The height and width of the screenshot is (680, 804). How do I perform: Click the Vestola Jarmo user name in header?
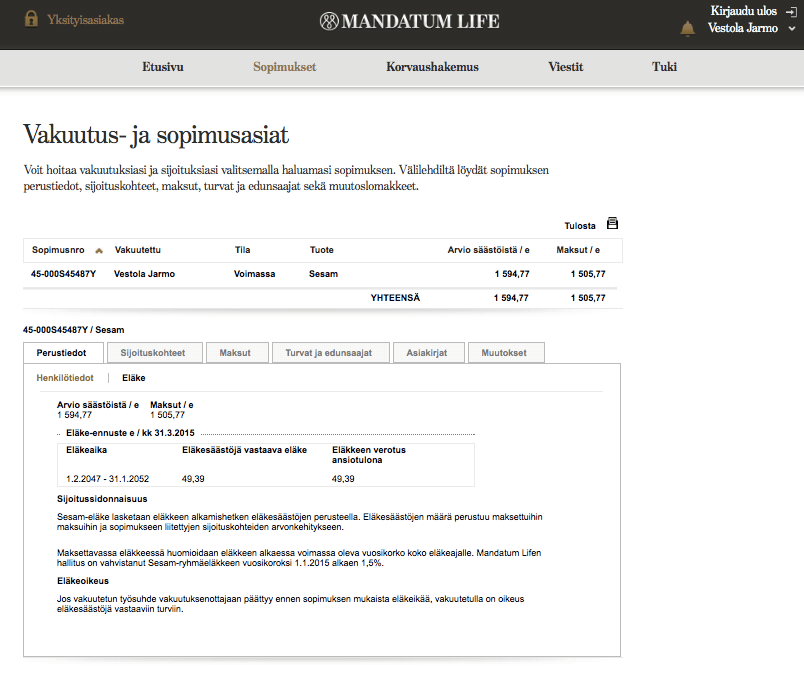tap(742, 28)
